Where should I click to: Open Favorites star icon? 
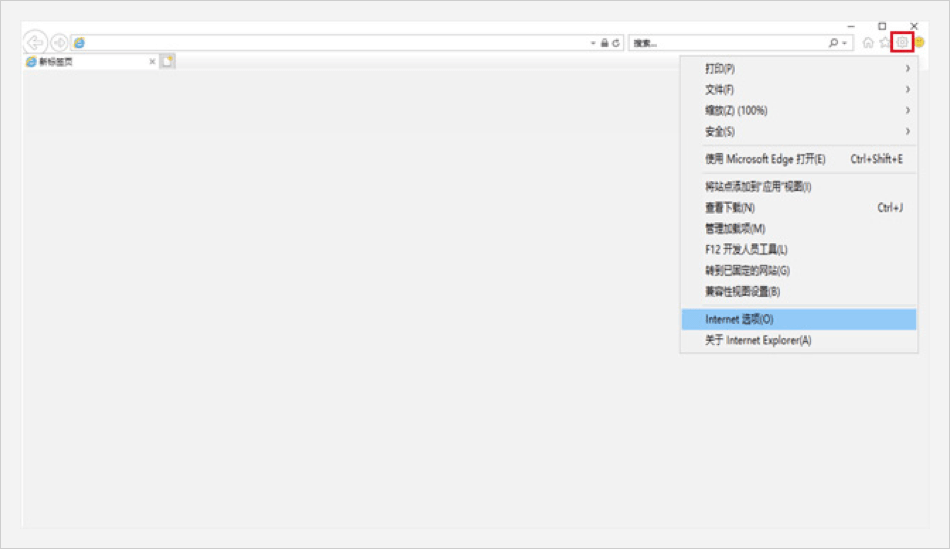pyautogui.click(x=883, y=43)
